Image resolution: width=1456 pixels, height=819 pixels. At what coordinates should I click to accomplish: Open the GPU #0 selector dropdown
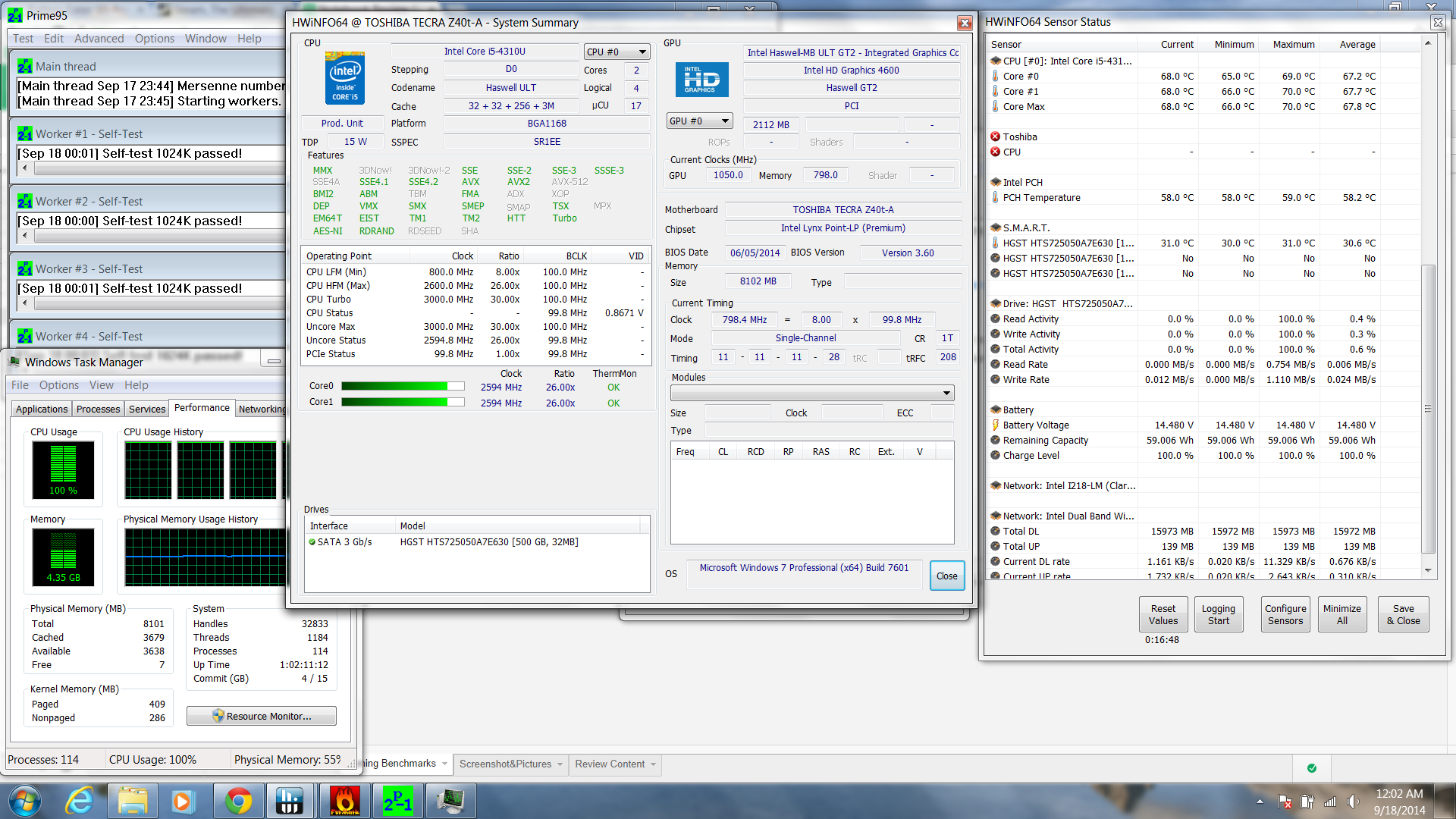[700, 121]
